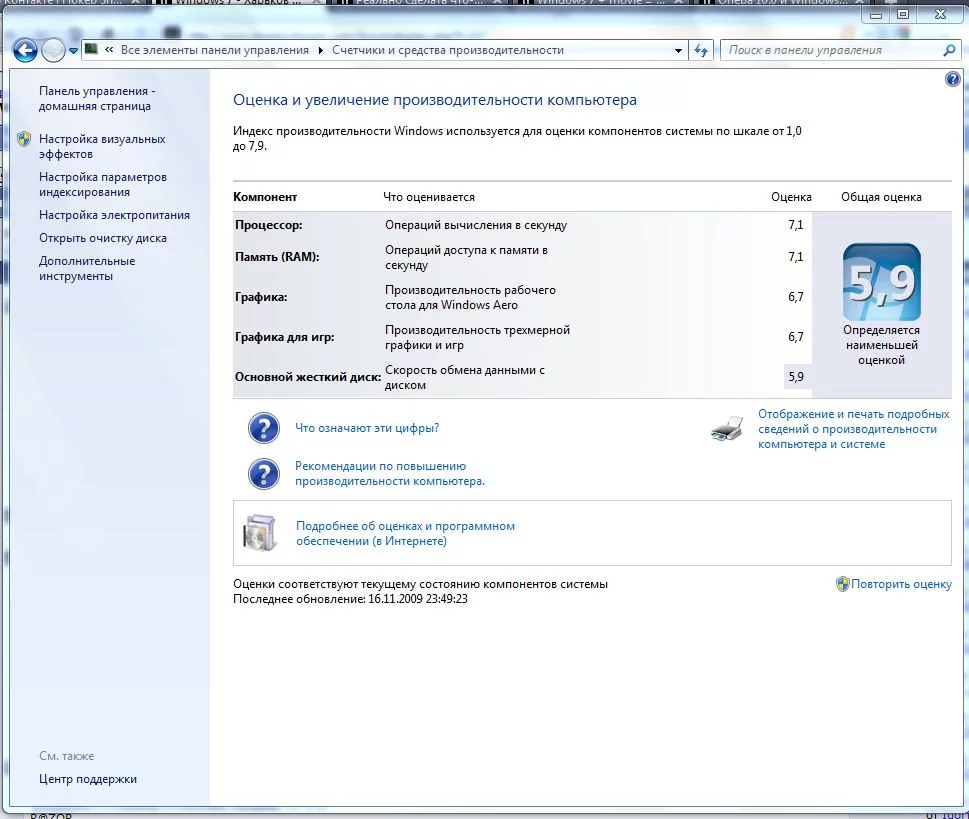
Task: Select the "Графика для игр:" row label
Action: (x=284, y=337)
